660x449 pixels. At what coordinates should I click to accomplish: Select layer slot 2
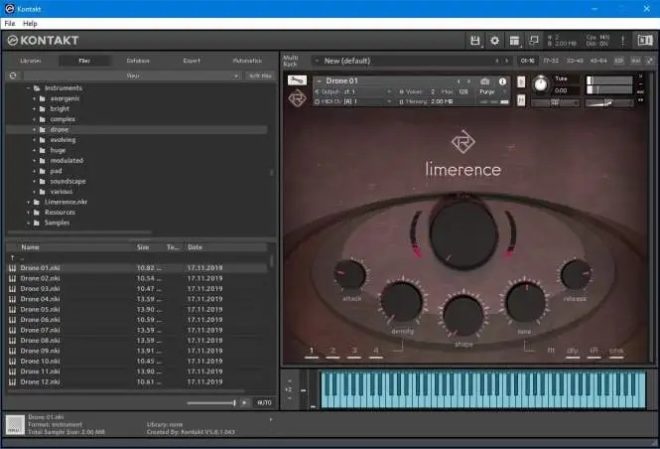333,352
